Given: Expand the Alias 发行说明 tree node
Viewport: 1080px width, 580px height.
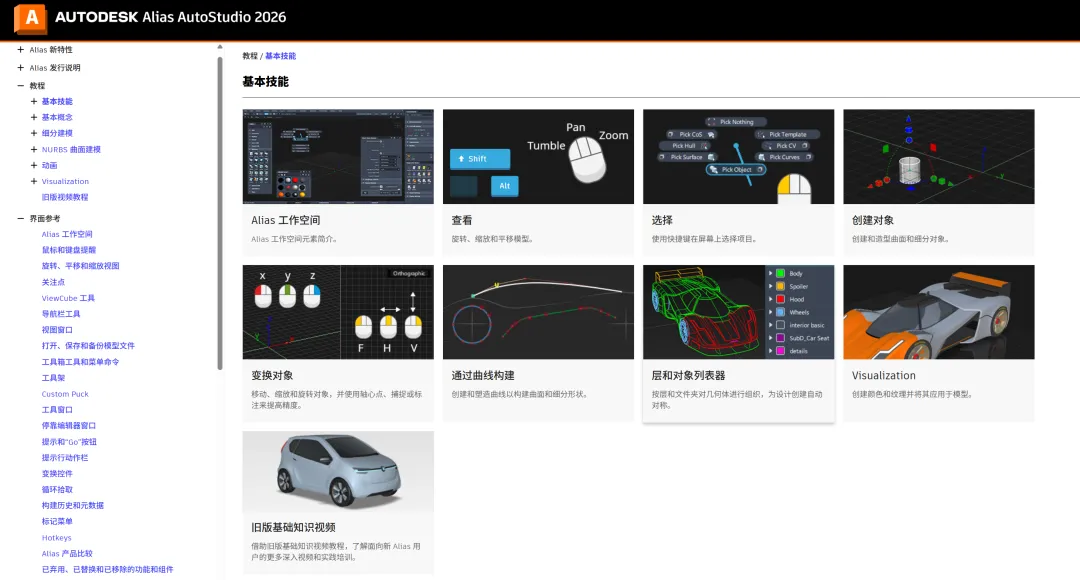Looking at the screenshot, I should 21,68.
